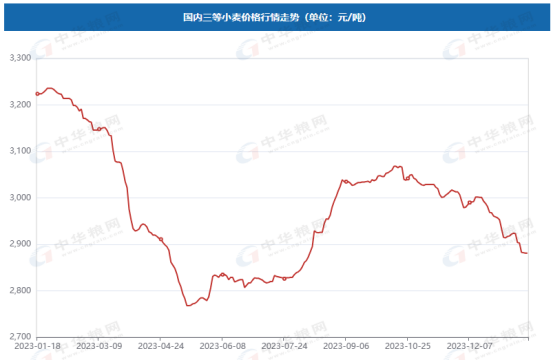Image resolution: width=554 pixels, height=361 pixels.
Task: Click the chart title 国内三等小麦价格行情走势
Action: (x=241, y=17)
